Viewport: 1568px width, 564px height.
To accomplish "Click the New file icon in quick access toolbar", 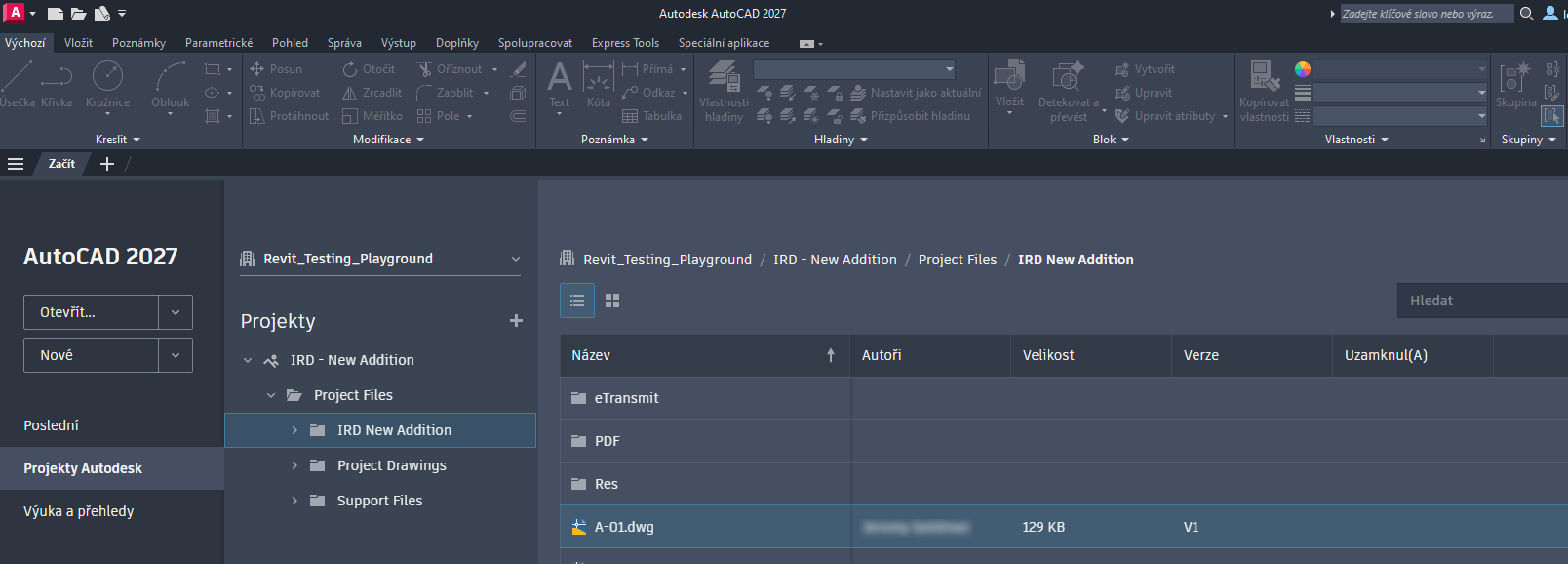I will [56, 14].
